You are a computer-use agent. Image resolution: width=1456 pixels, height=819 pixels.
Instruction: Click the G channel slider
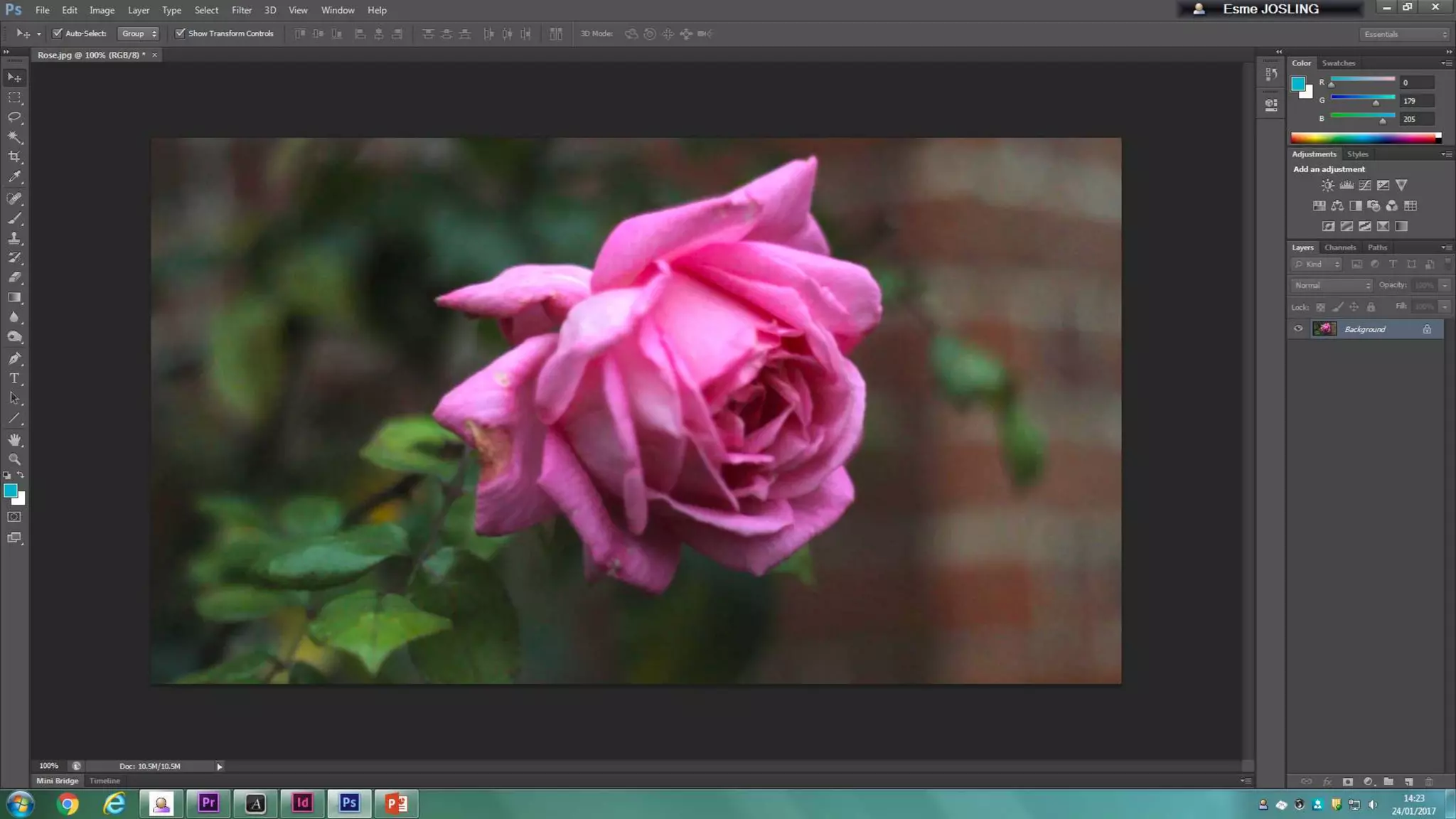[1362, 100]
